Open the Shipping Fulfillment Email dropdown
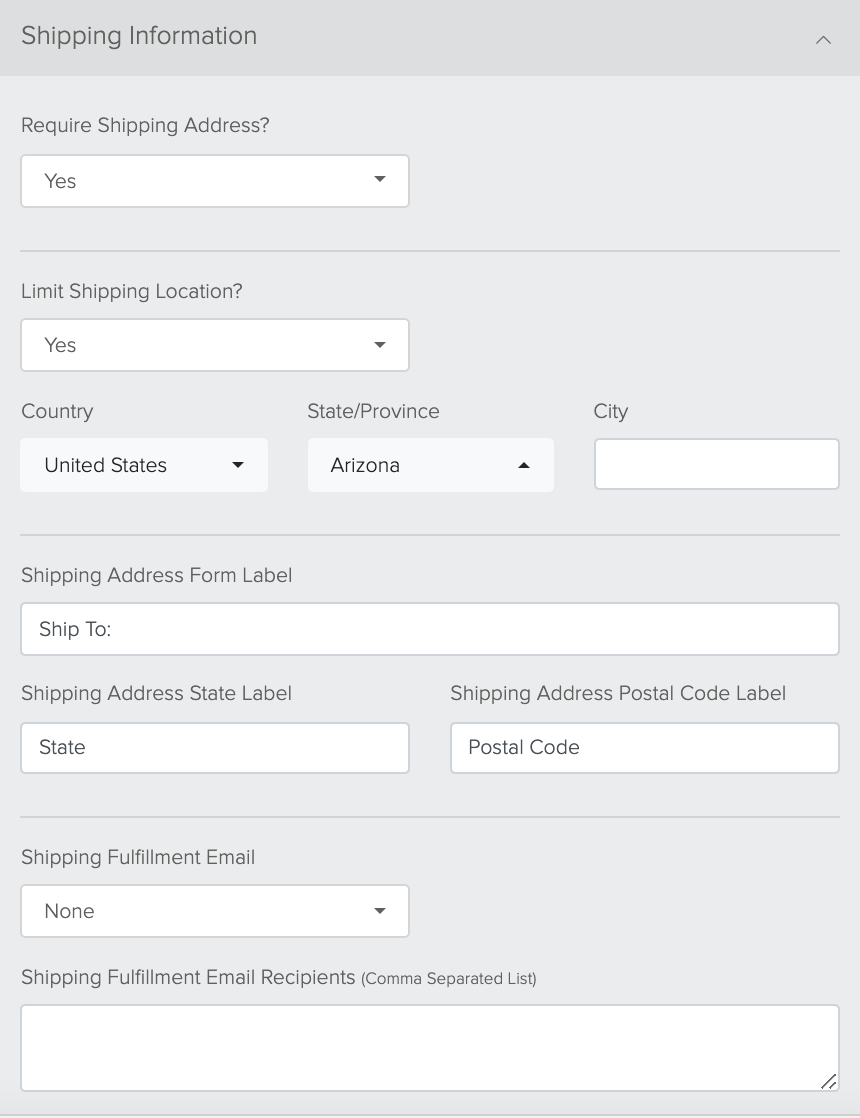Image resolution: width=860 pixels, height=1118 pixels. [x=215, y=911]
